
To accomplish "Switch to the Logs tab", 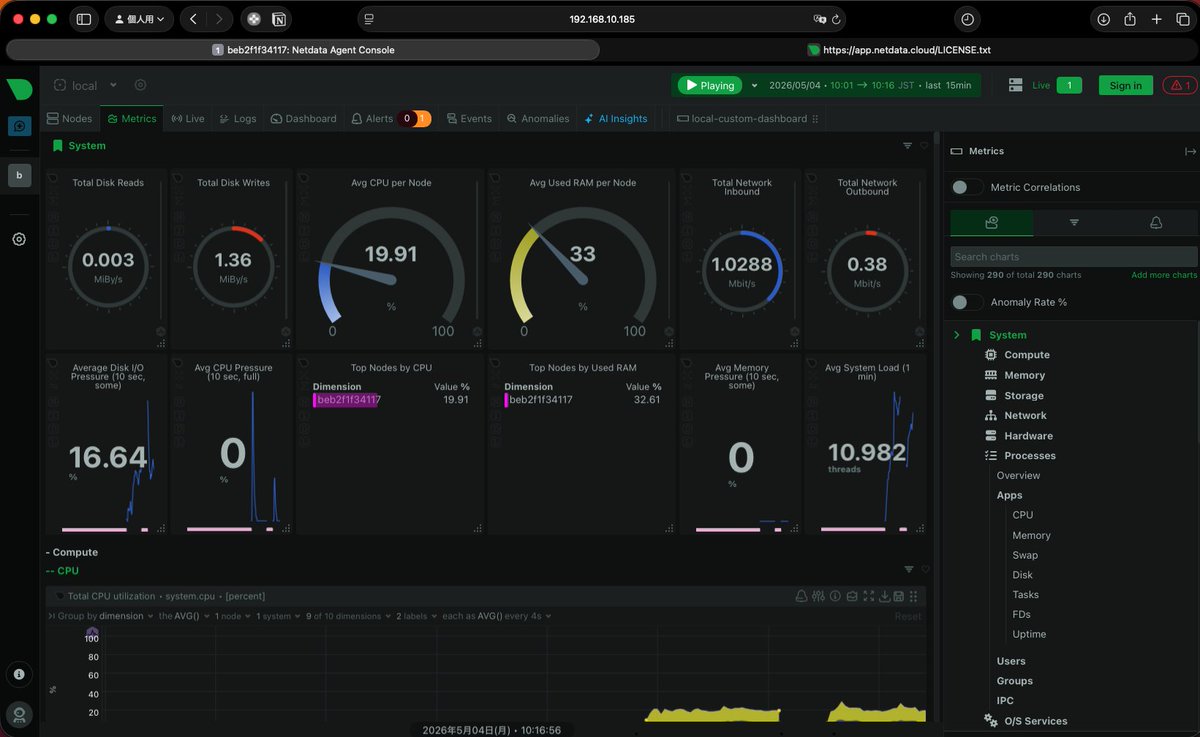I will coord(237,118).
